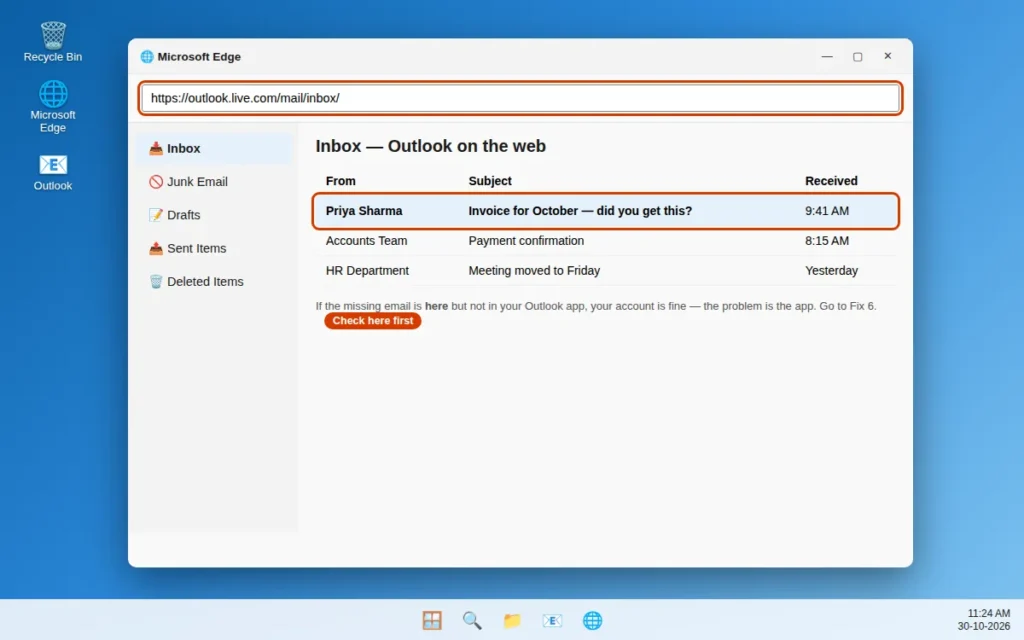Maximize the Microsoft Edge window

(857, 56)
